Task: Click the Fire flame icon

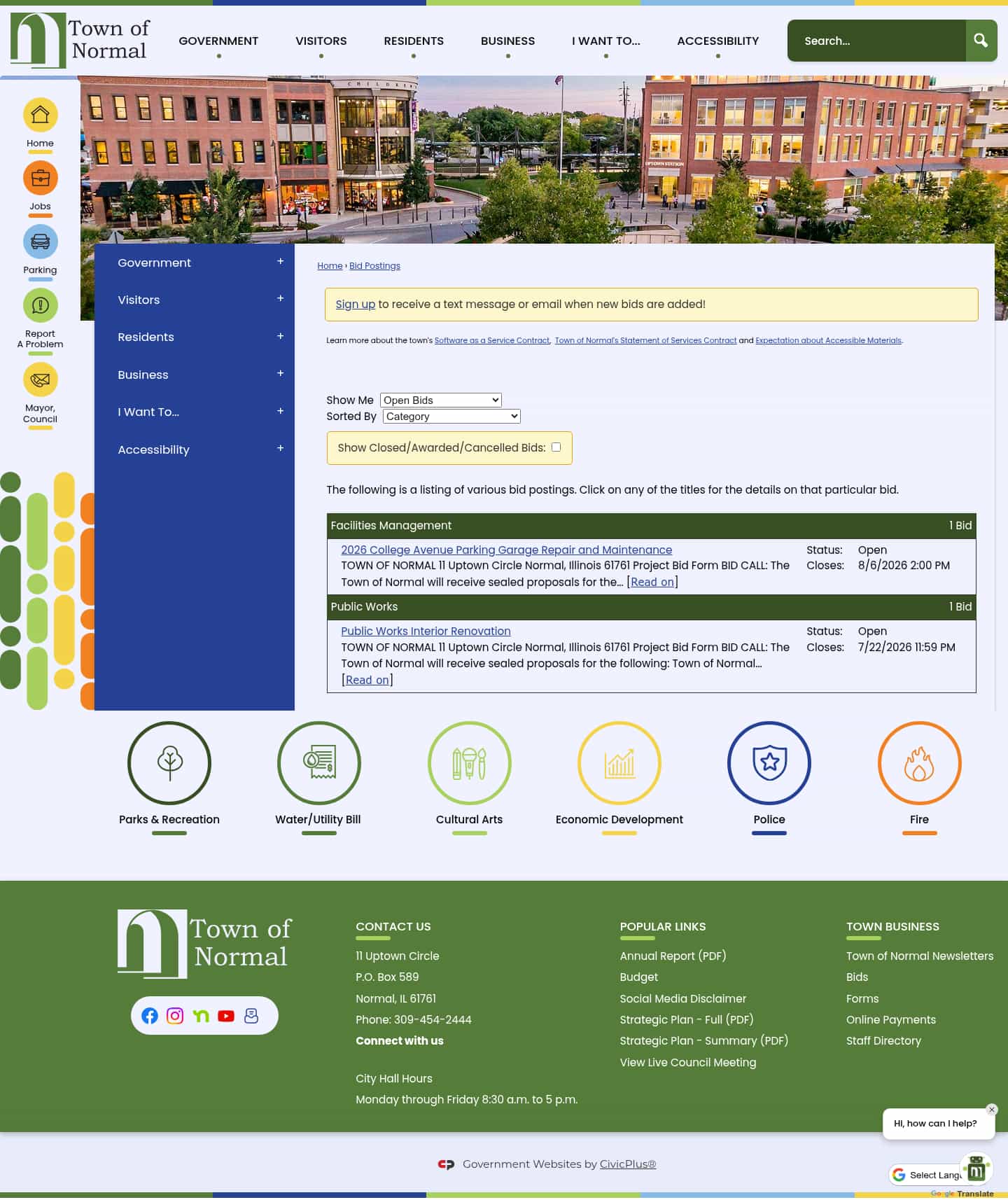Action: 919,763
